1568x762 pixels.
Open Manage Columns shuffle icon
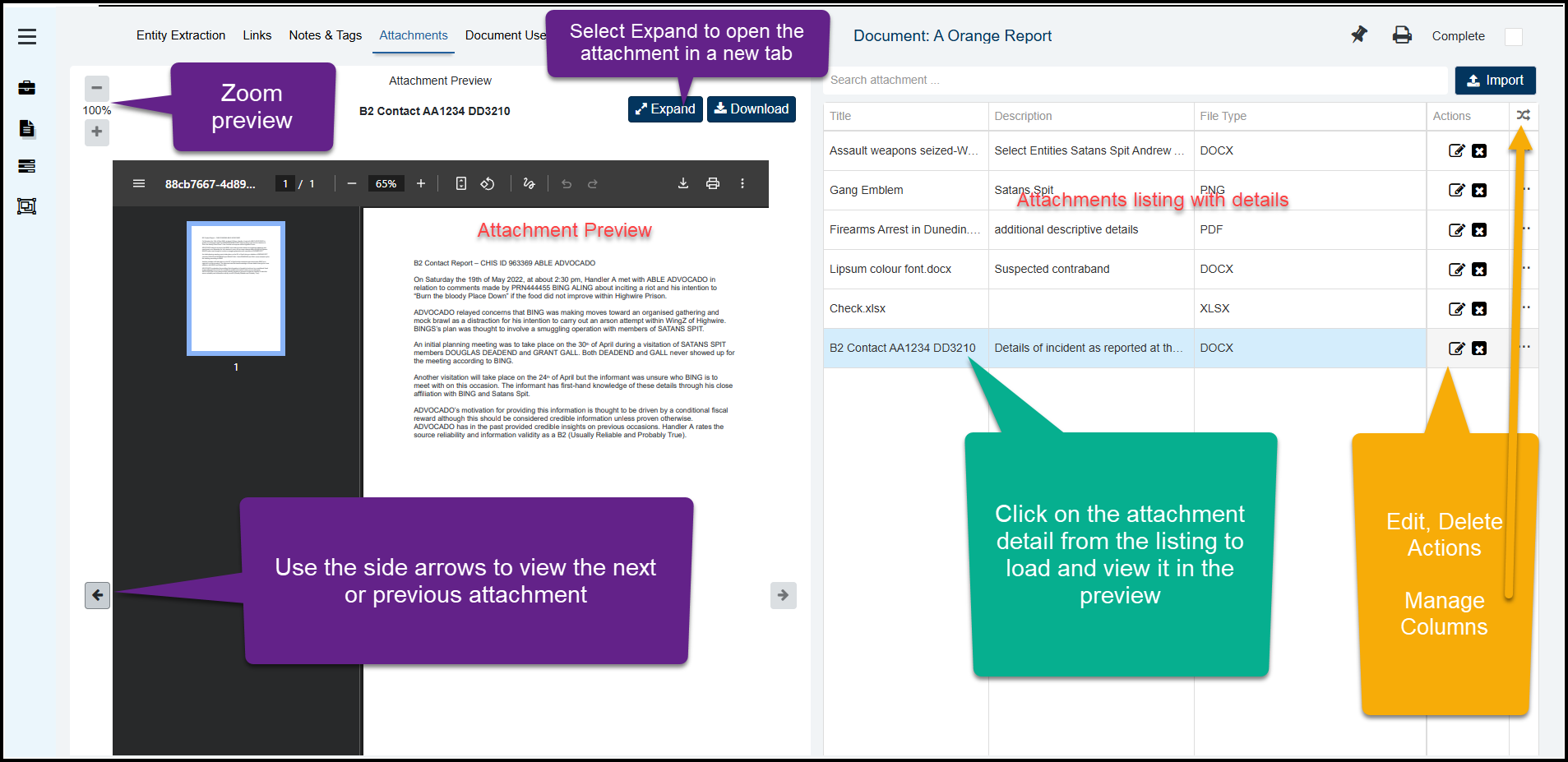point(1524,116)
